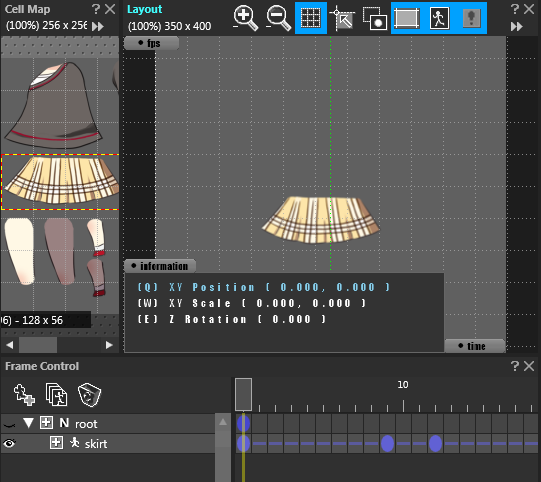This screenshot has height=482, width=541.
Task: Expand the Cell Map panel with double arrows
Action: (x=98, y=27)
